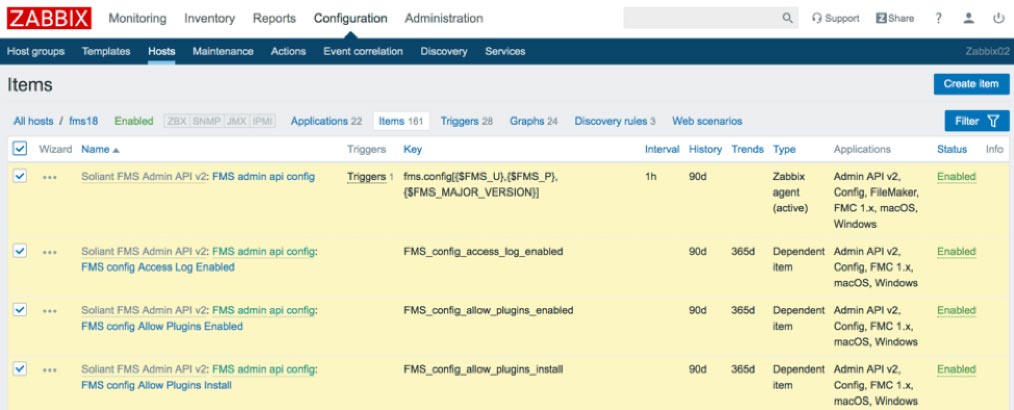The image size is (1014, 410).
Task: Click the green Enabled host status
Action: click(x=134, y=121)
